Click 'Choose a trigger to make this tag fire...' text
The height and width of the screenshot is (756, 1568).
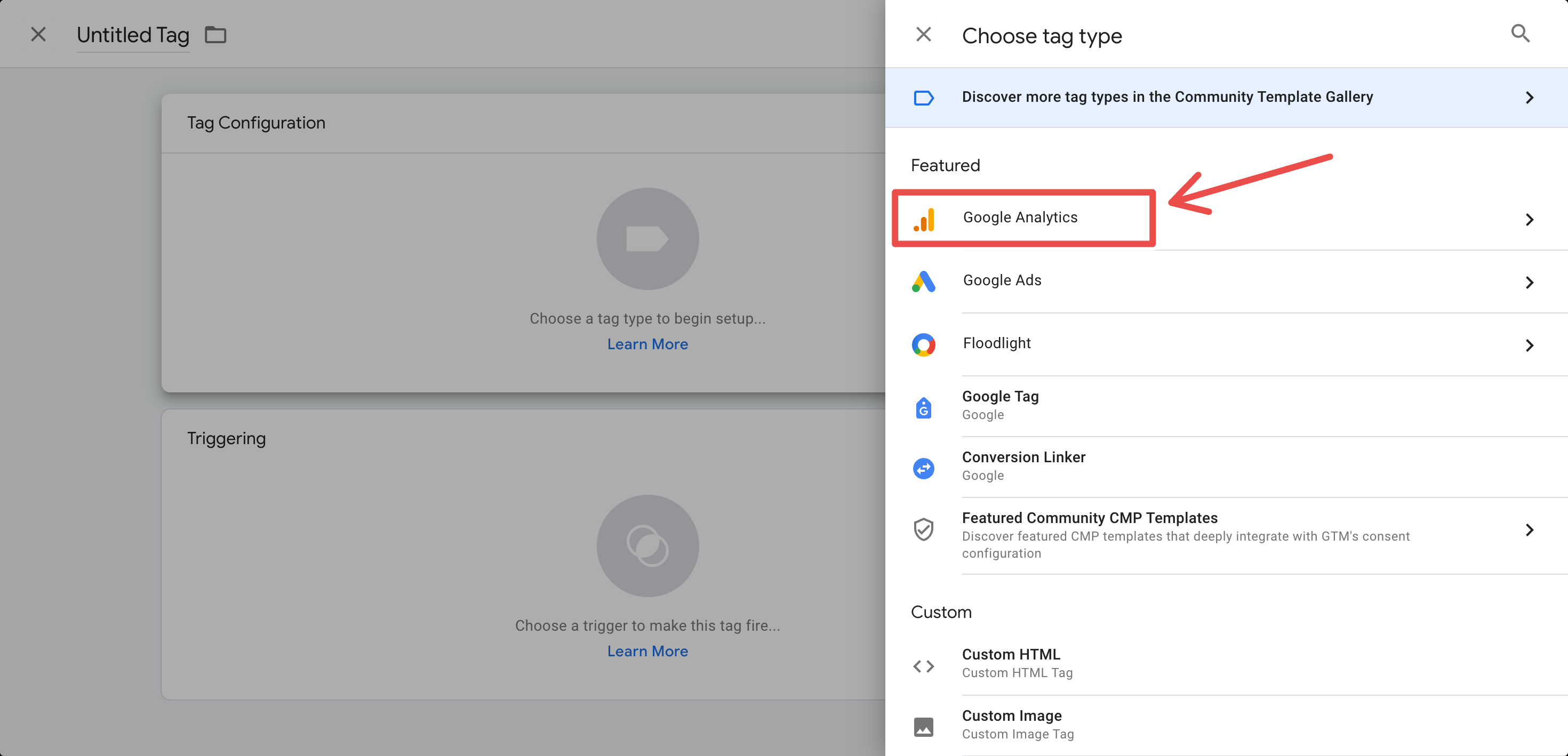point(647,626)
